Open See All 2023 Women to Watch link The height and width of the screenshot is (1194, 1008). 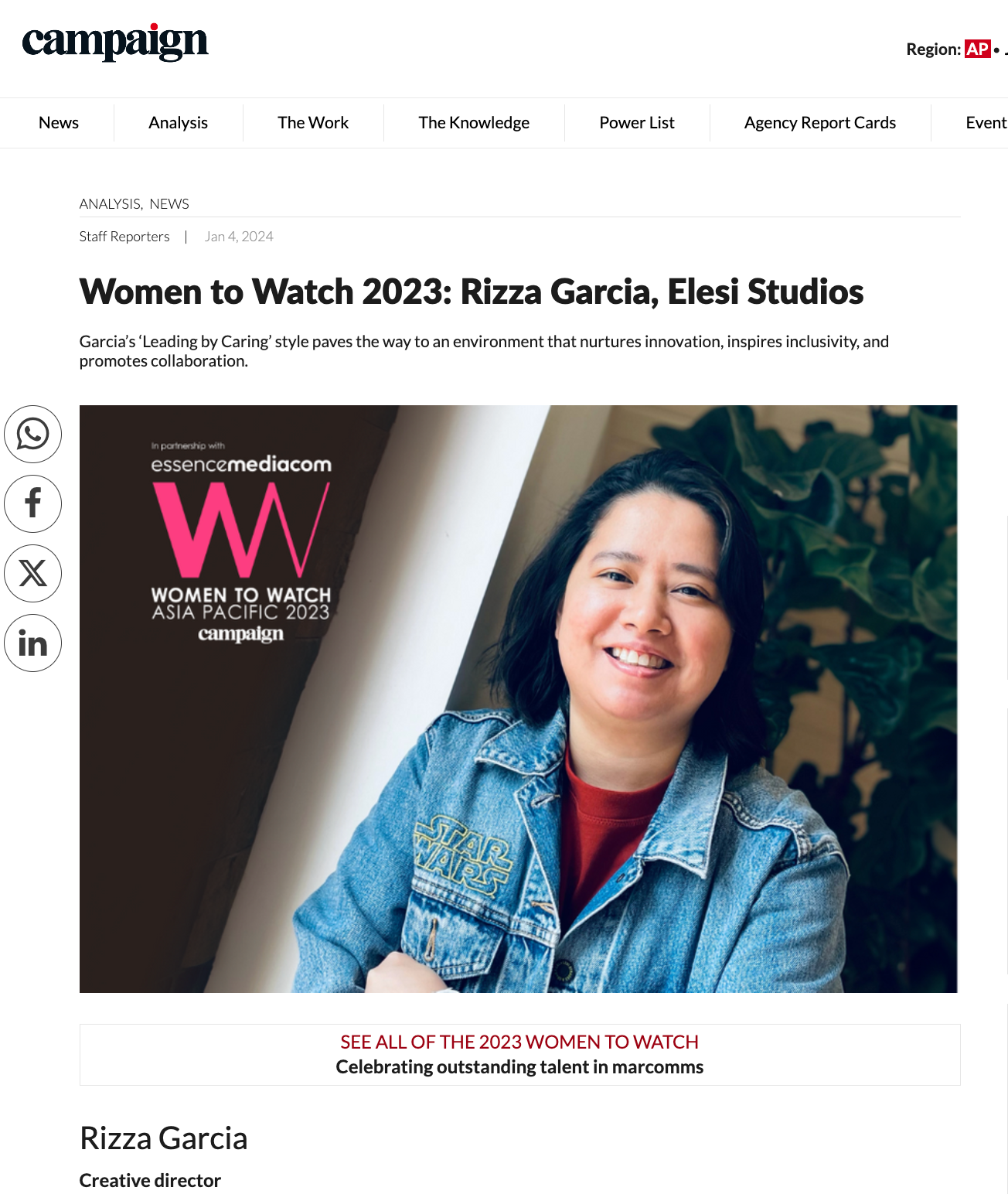point(519,1042)
